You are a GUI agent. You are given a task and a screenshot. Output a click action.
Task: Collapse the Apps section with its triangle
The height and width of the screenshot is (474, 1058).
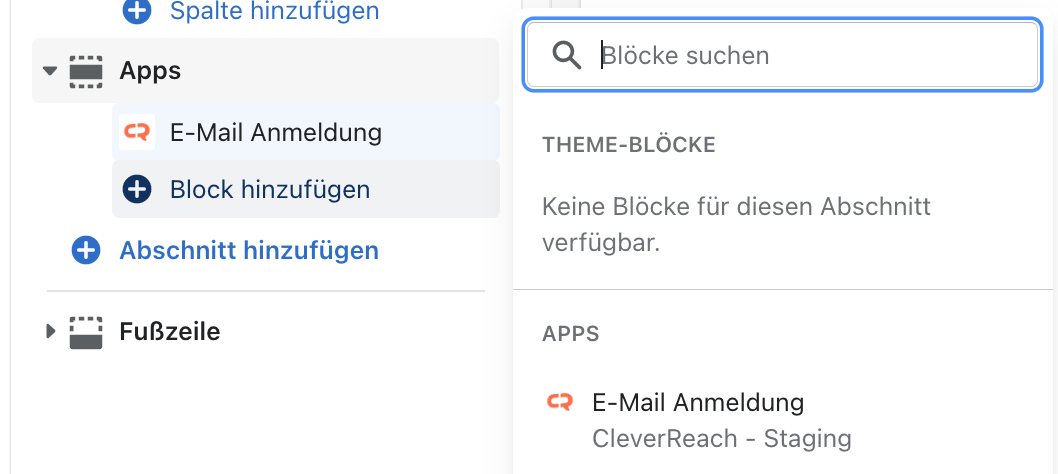pyautogui.click(x=50, y=71)
